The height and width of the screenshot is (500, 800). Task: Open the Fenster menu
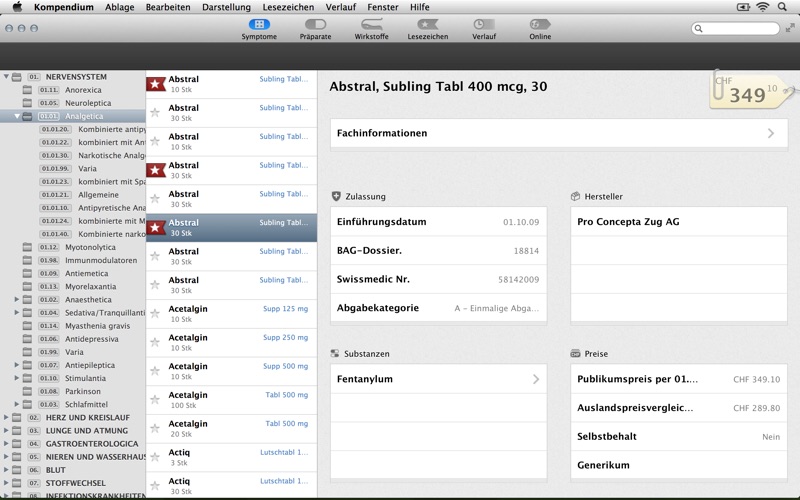[383, 7]
